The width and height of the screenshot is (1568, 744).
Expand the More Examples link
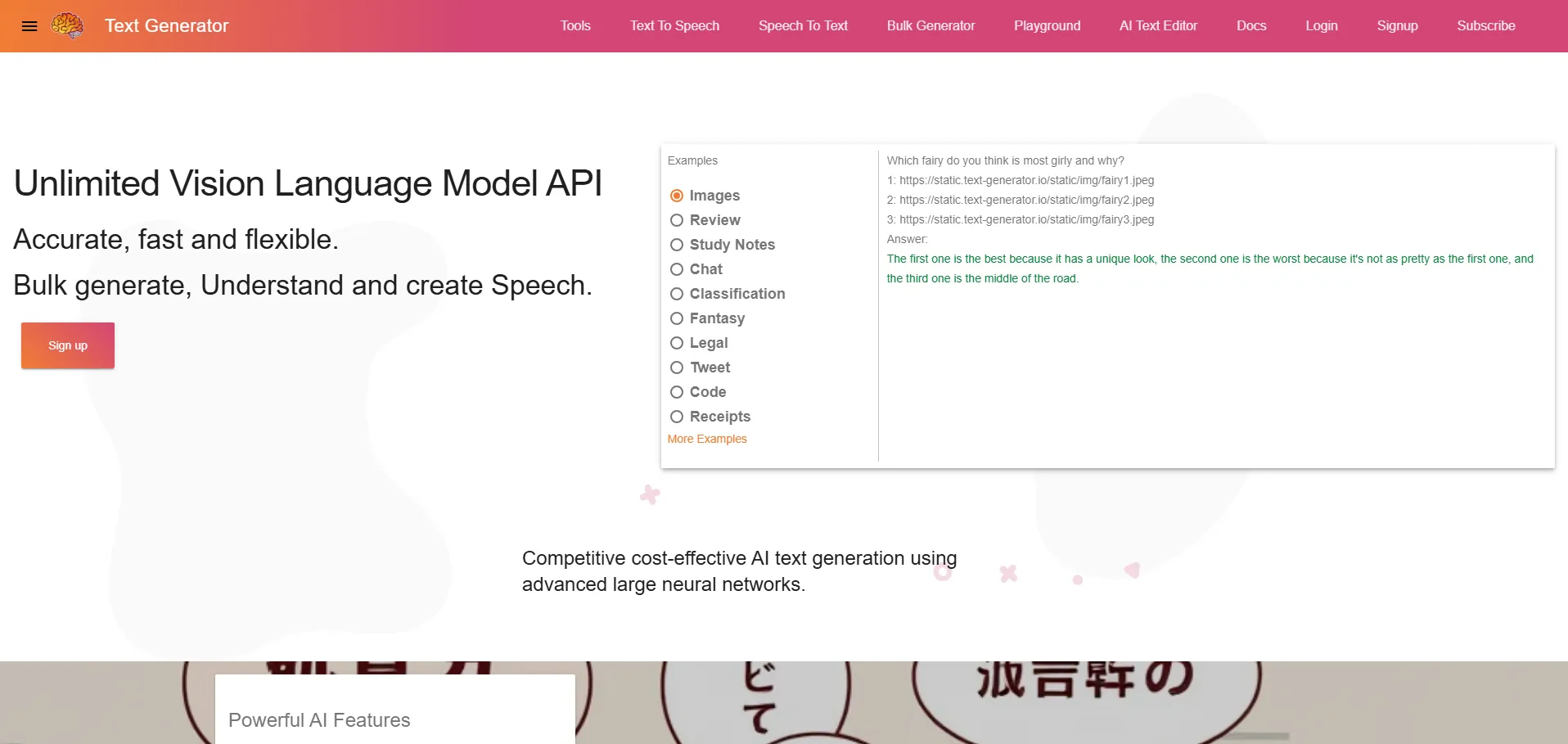point(707,439)
